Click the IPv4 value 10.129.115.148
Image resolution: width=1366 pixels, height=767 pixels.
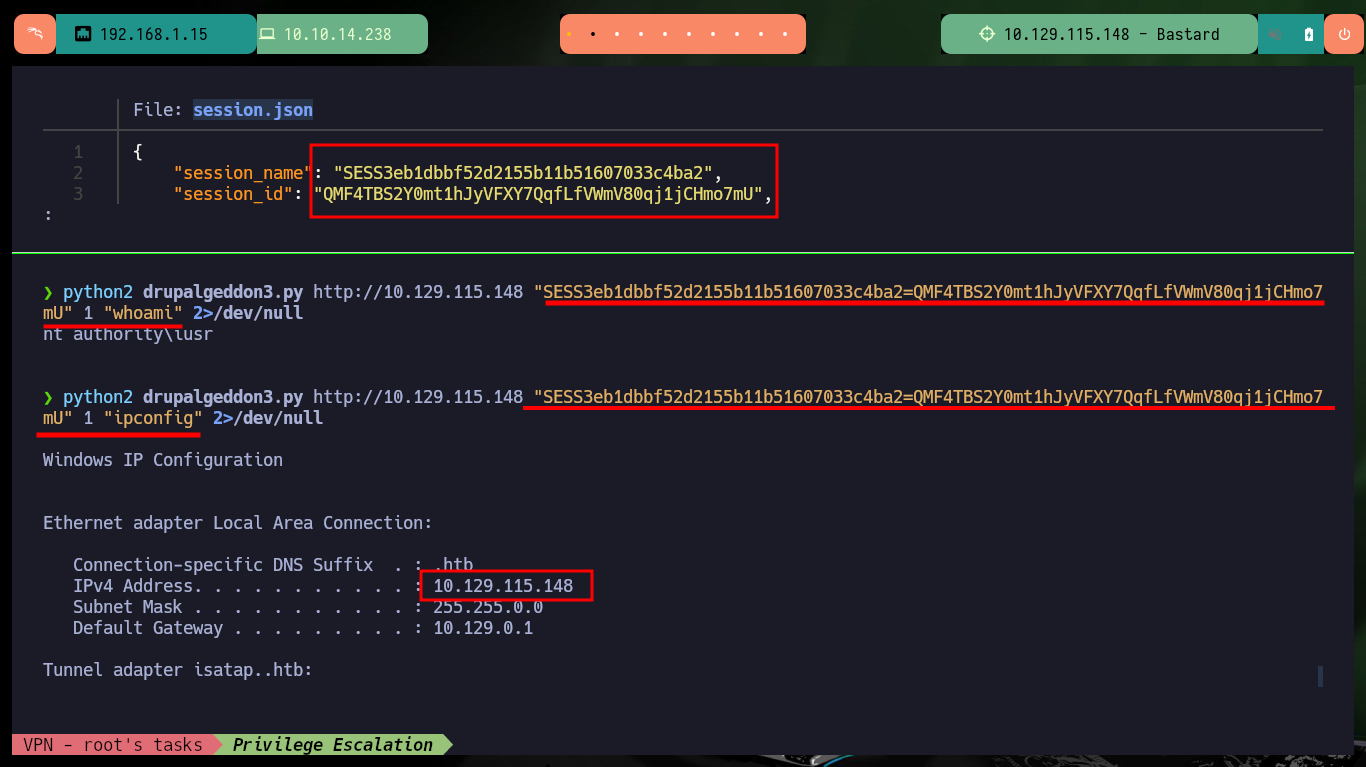pyautogui.click(x=503, y=586)
